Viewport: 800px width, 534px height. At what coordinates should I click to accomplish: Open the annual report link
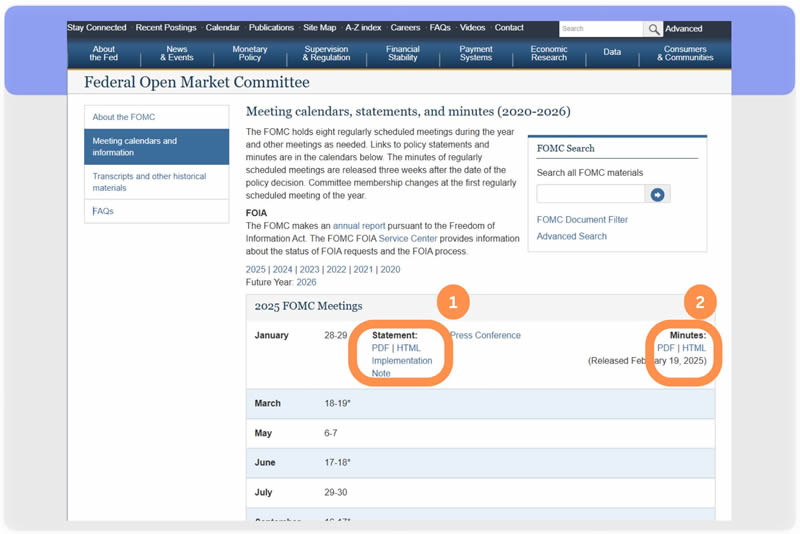[x=359, y=226]
